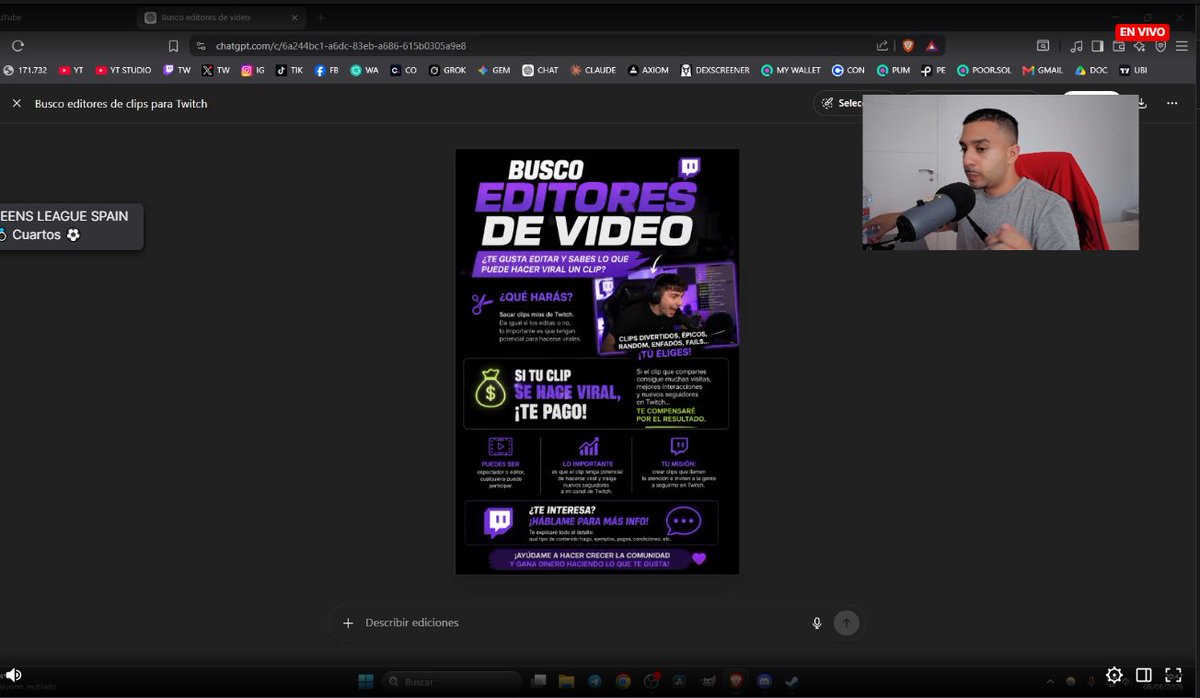
Task: Open the three-dot more options menu
Action: click(x=1172, y=103)
